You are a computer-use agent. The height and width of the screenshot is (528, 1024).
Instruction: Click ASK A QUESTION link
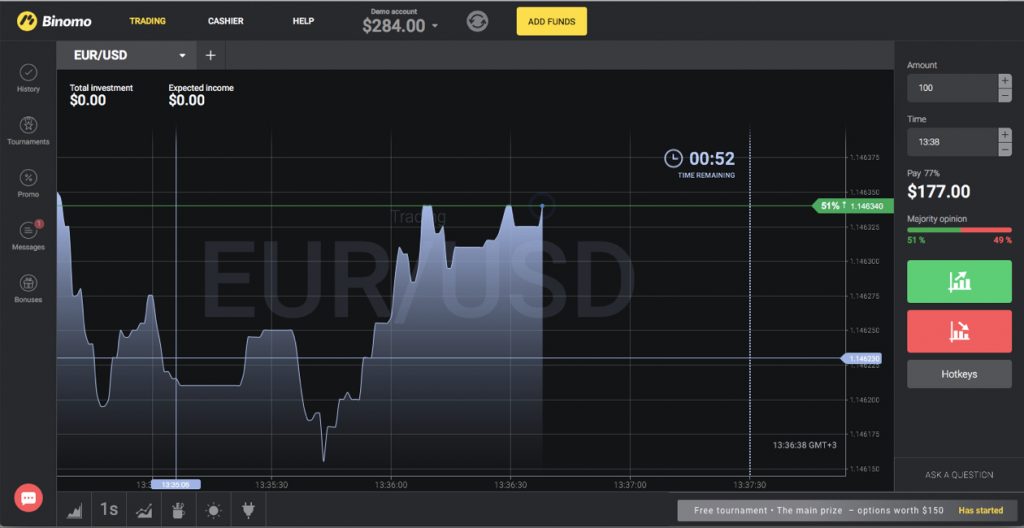tap(959, 475)
